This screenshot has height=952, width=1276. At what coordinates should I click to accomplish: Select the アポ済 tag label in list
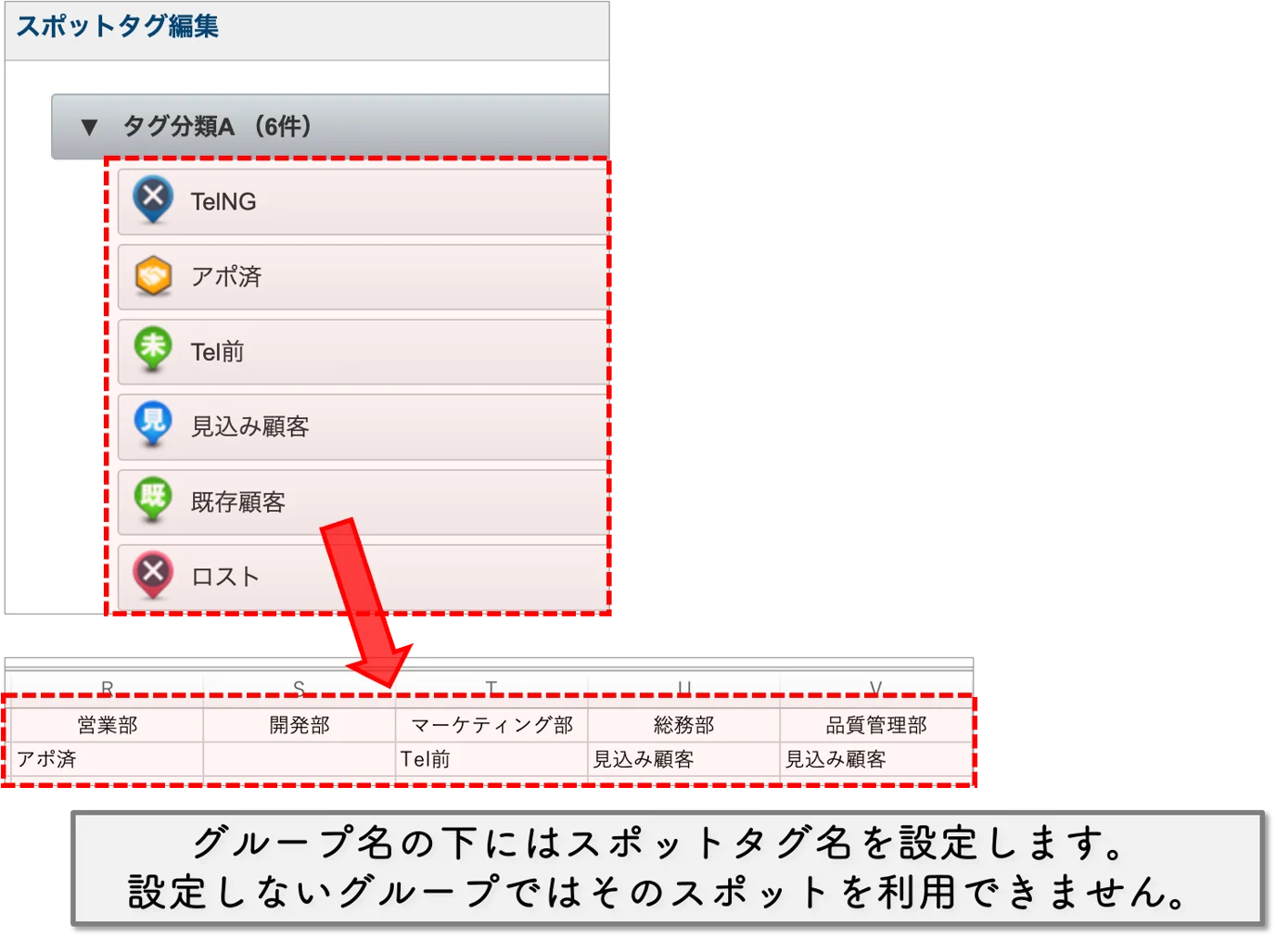click(226, 276)
